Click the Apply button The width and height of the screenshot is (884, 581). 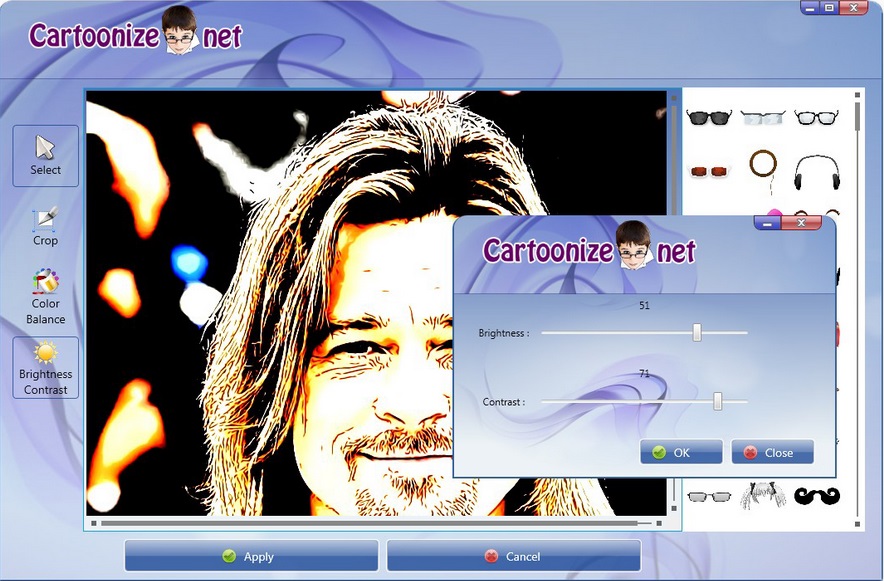click(x=251, y=556)
